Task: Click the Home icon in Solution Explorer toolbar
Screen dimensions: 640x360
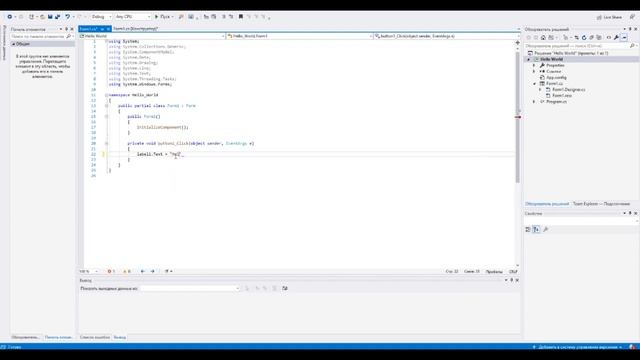Action: click(x=543, y=38)
